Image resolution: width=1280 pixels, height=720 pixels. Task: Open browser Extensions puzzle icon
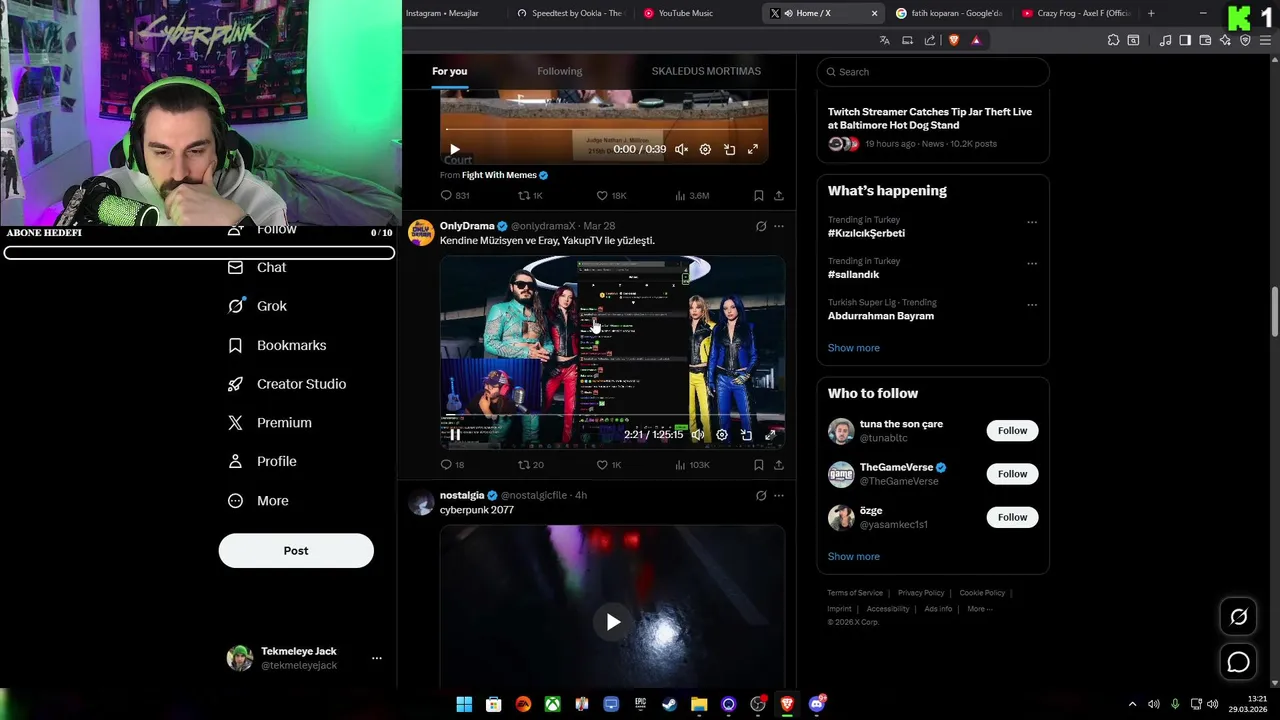(x=1113, y=40)
